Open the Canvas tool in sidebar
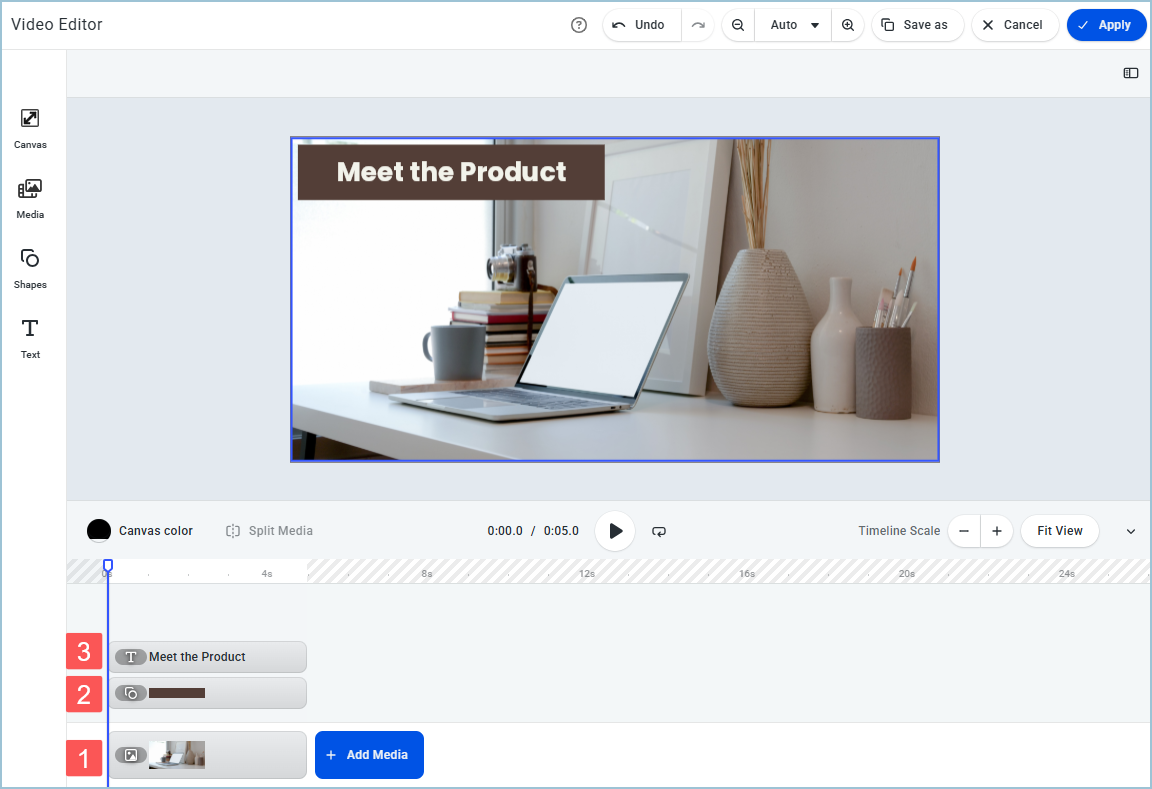The width and height of the screenshot is (1152, 789). coord(30,128)
